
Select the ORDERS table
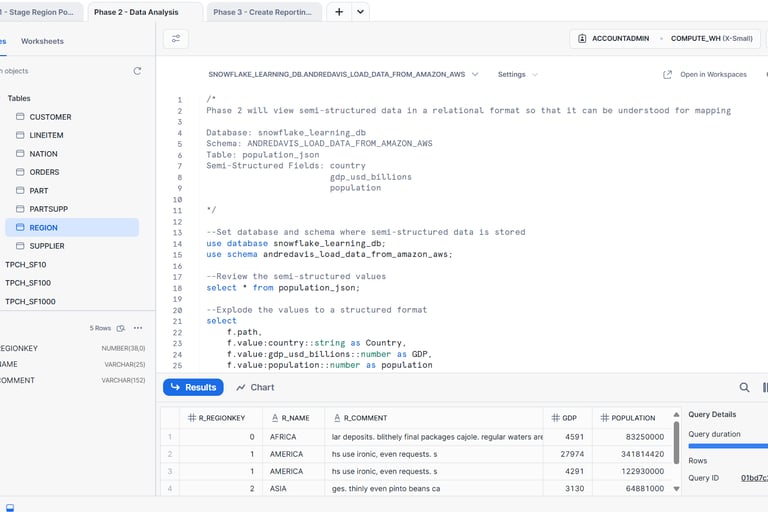point(44,172)
